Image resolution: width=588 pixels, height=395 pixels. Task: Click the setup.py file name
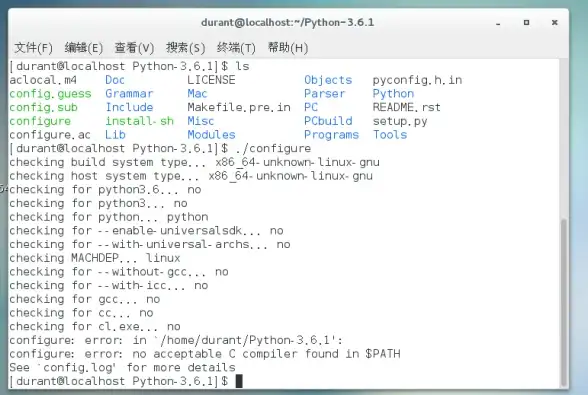click(400, 122)
